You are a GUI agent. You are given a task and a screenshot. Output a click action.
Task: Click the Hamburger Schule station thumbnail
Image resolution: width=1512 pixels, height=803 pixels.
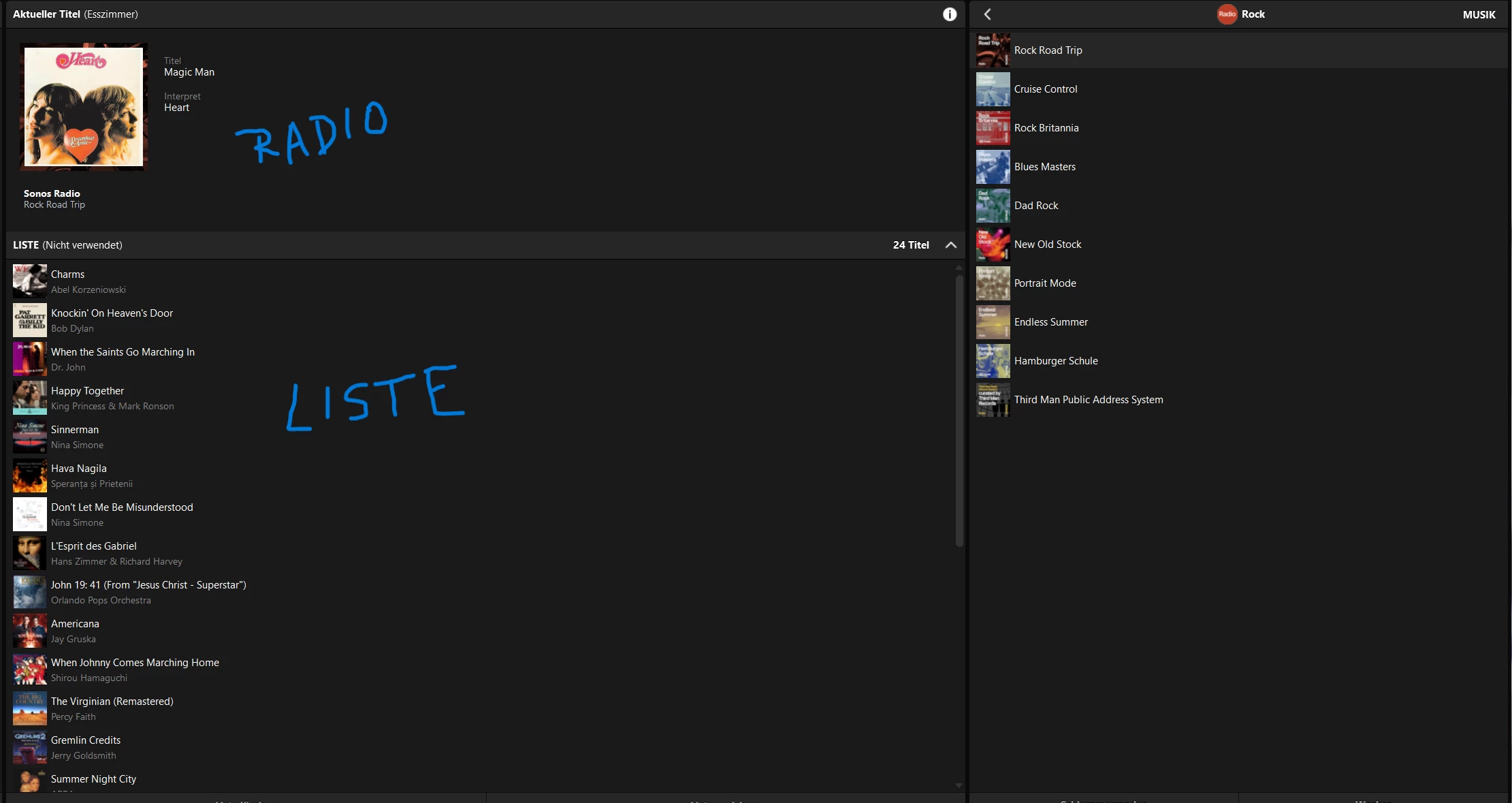(x=993, y=361)
